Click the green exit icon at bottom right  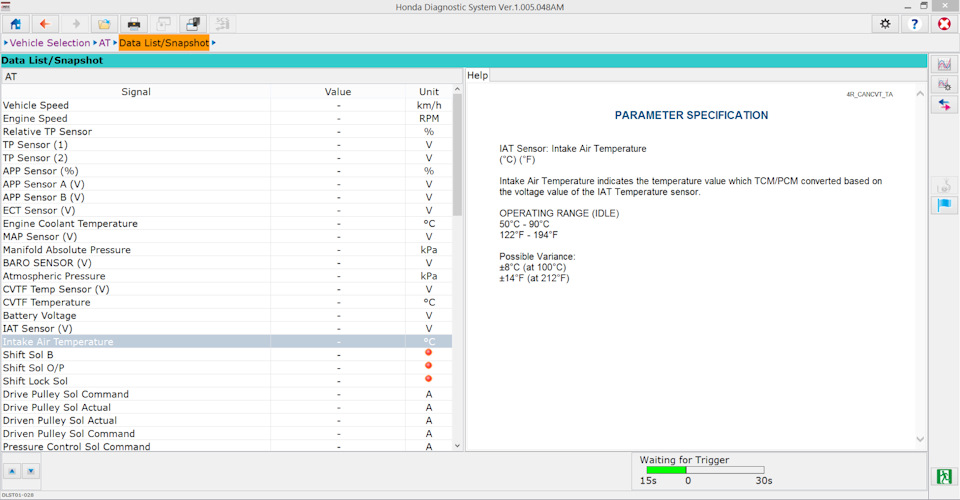tap(943, 476)
